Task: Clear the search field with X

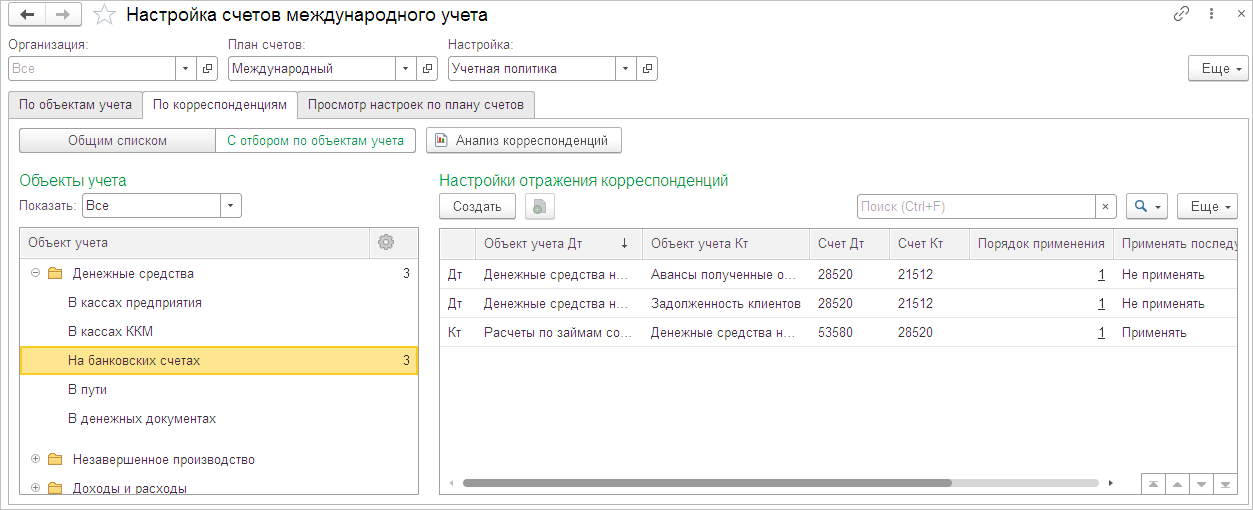Action: [1105, 207]
